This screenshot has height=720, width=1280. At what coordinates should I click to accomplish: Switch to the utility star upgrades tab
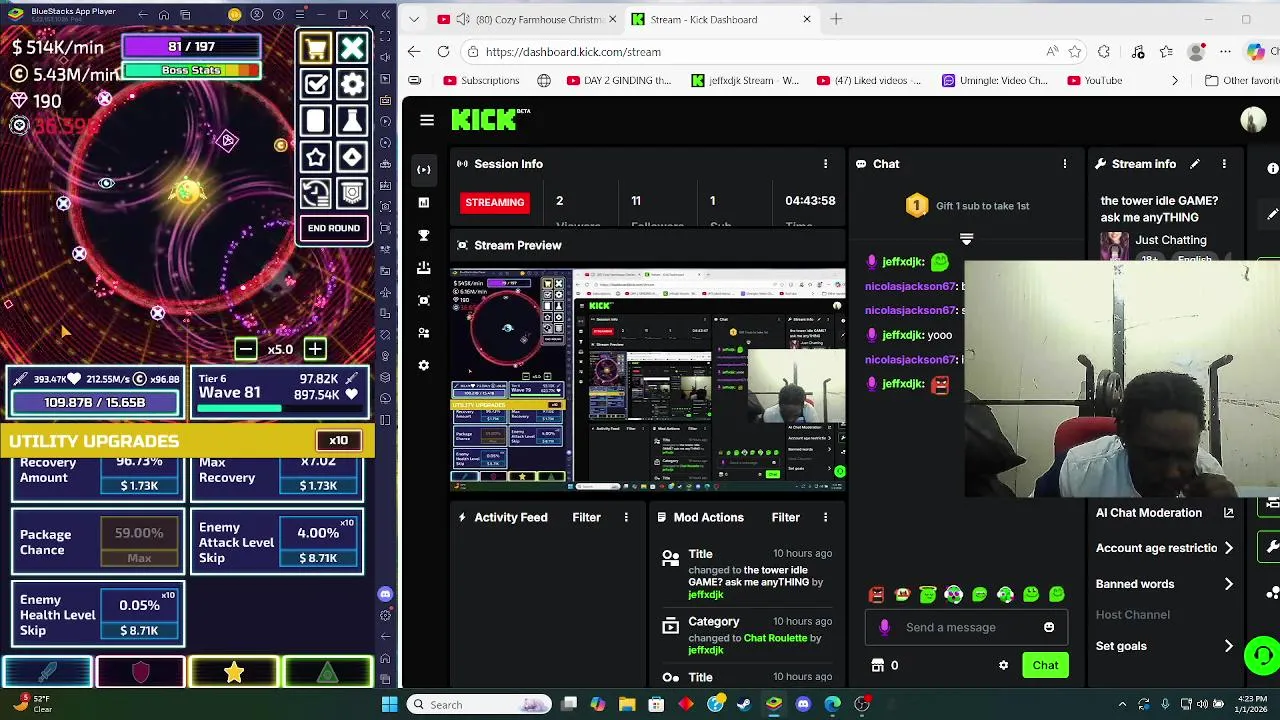tap(234, 673)
